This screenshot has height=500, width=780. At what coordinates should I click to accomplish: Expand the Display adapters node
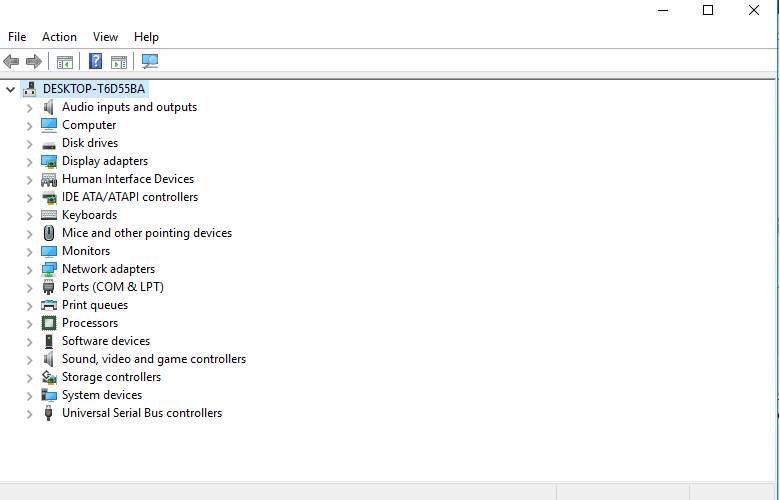pos(29,162)
